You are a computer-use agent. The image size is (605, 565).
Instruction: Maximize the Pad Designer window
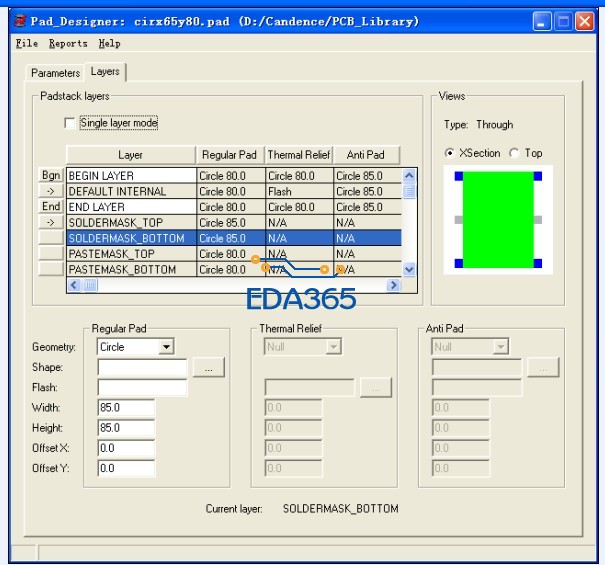pyautogui.click(x=563, y=21)
